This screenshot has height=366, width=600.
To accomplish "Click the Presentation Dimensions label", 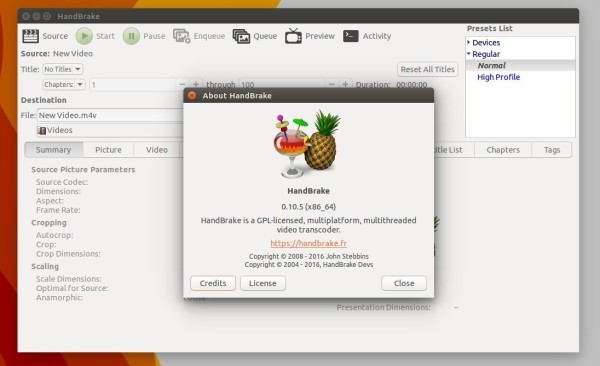I will (383, 307).
